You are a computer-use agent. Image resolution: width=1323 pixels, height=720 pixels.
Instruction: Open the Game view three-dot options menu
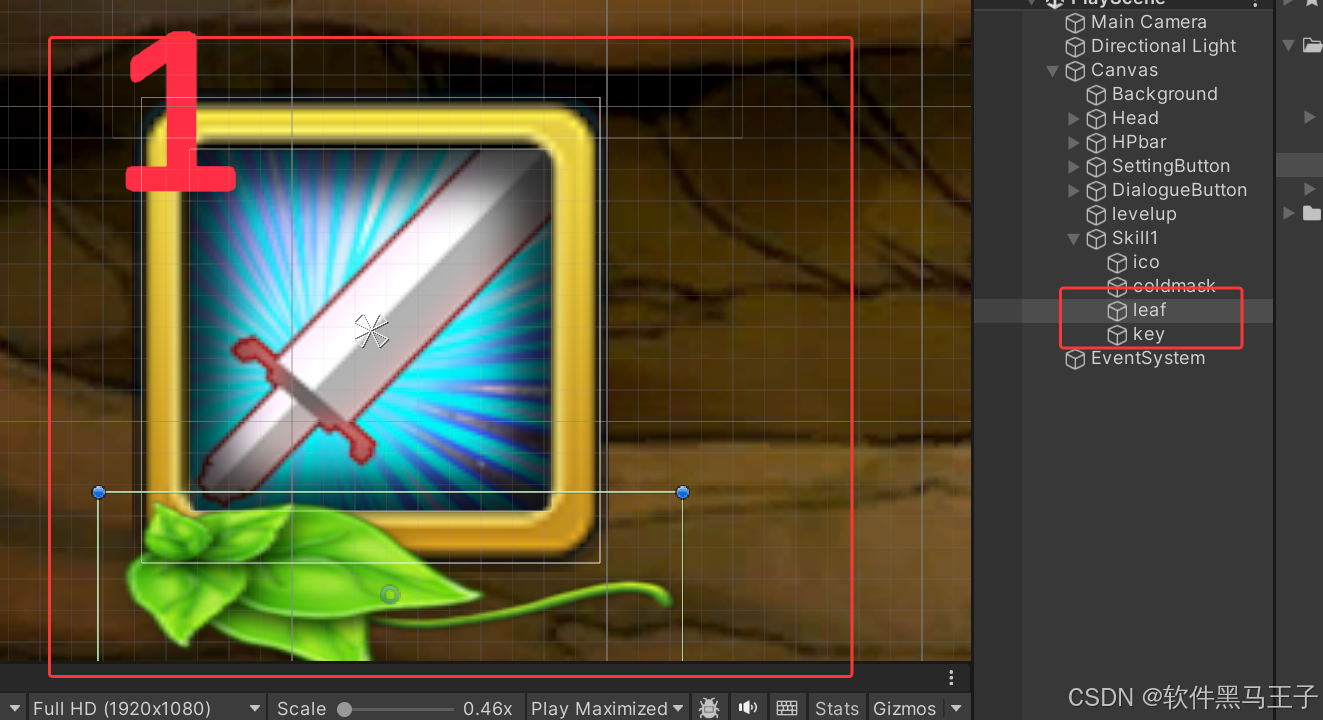tap(951, 677)
